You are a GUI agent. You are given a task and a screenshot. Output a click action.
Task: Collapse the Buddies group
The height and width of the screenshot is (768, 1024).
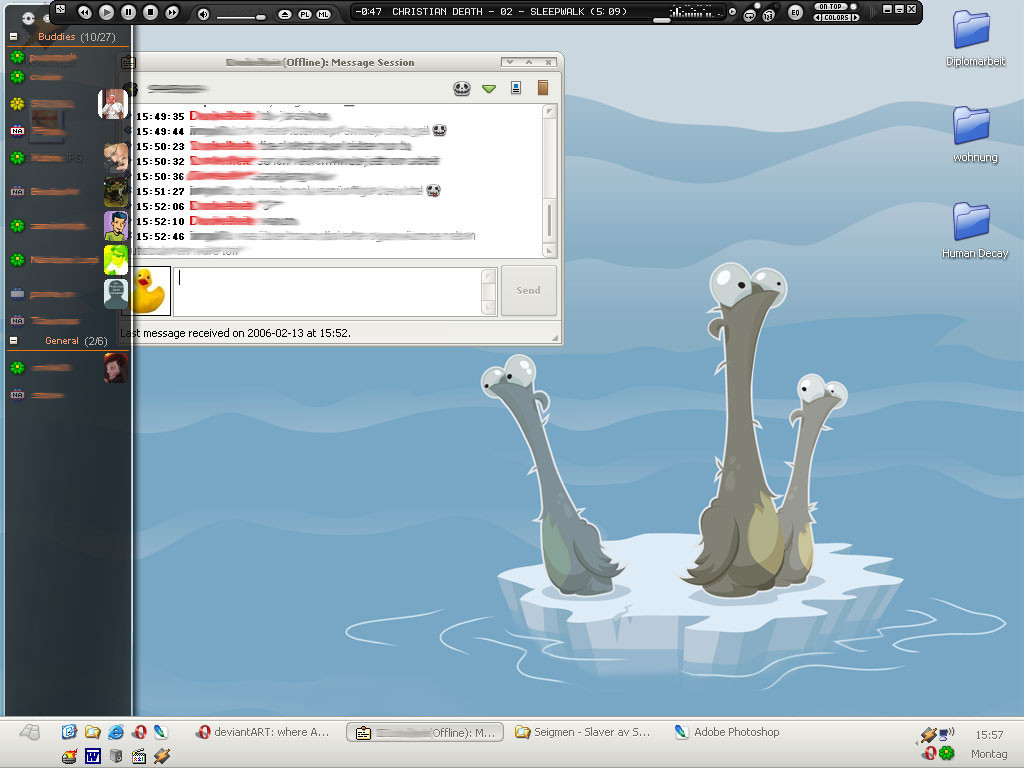point(14,37)
